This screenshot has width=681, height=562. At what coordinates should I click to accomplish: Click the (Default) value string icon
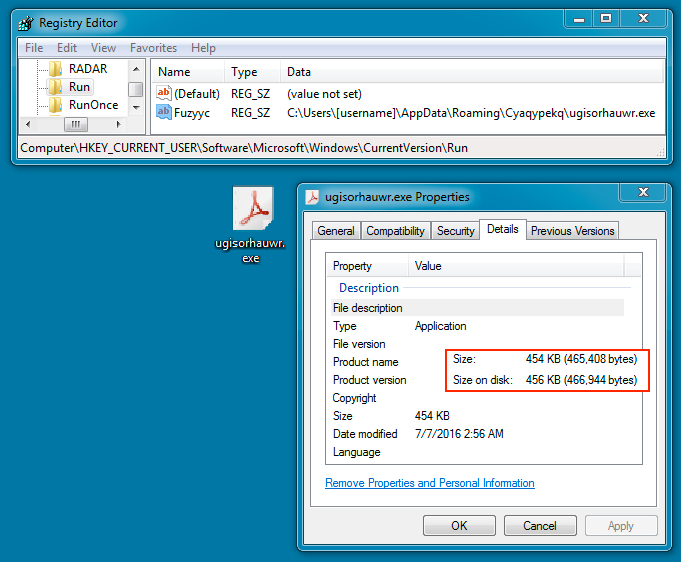[164, 93]
